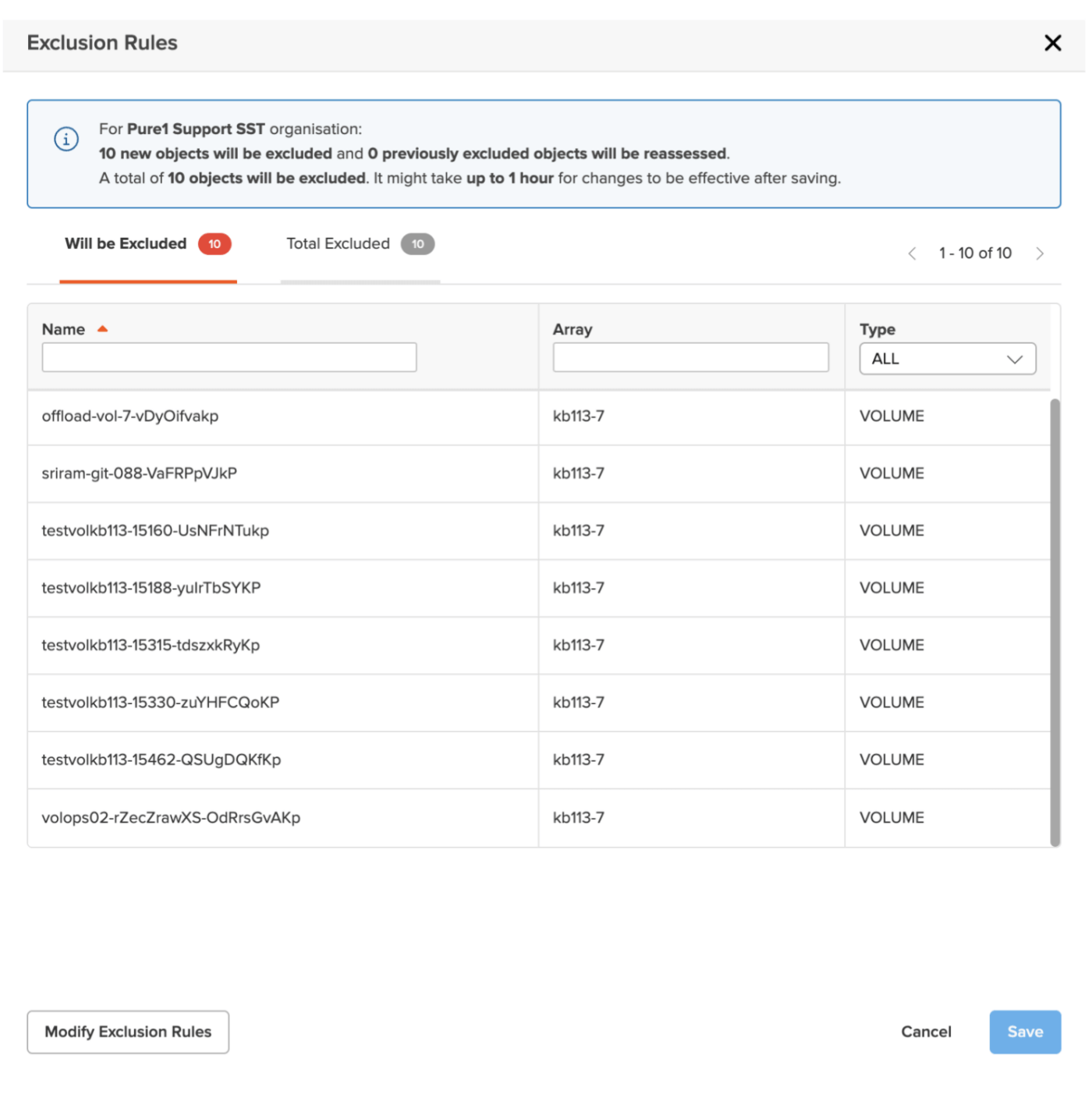Save the exclusion rules
The width and height of the screenshot is (1092, 1094).
pyautogui.click(x=1025, y=1032)
